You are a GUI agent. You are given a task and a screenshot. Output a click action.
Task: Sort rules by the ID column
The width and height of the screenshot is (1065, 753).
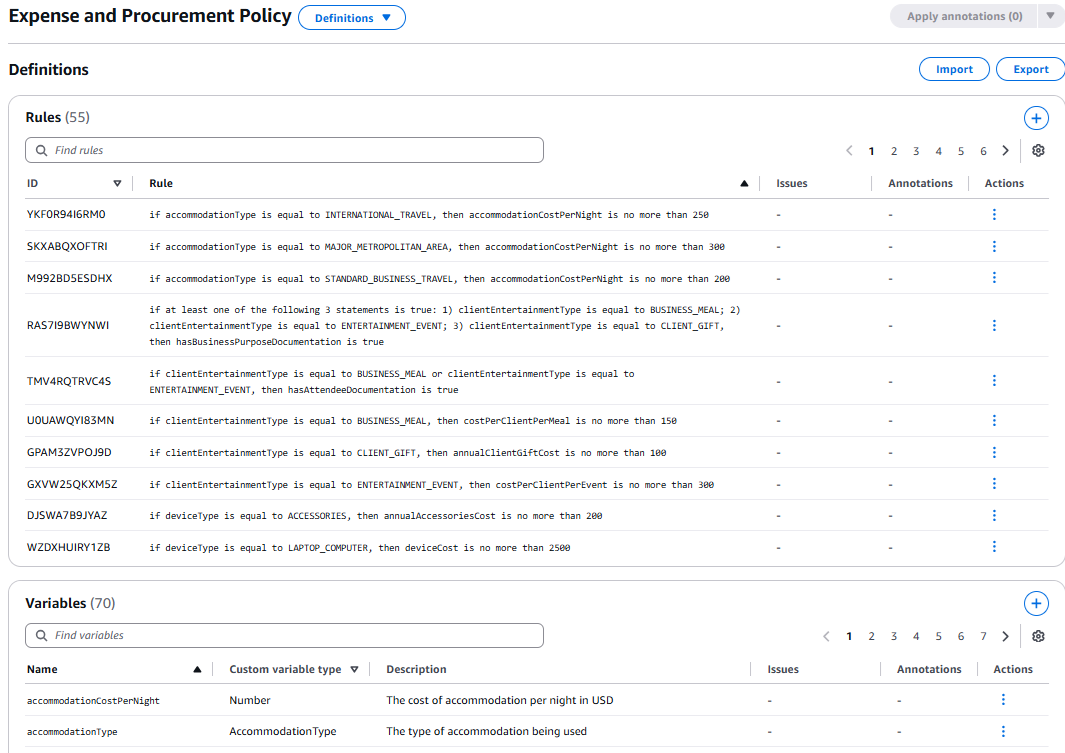click(x=117, y=183)
